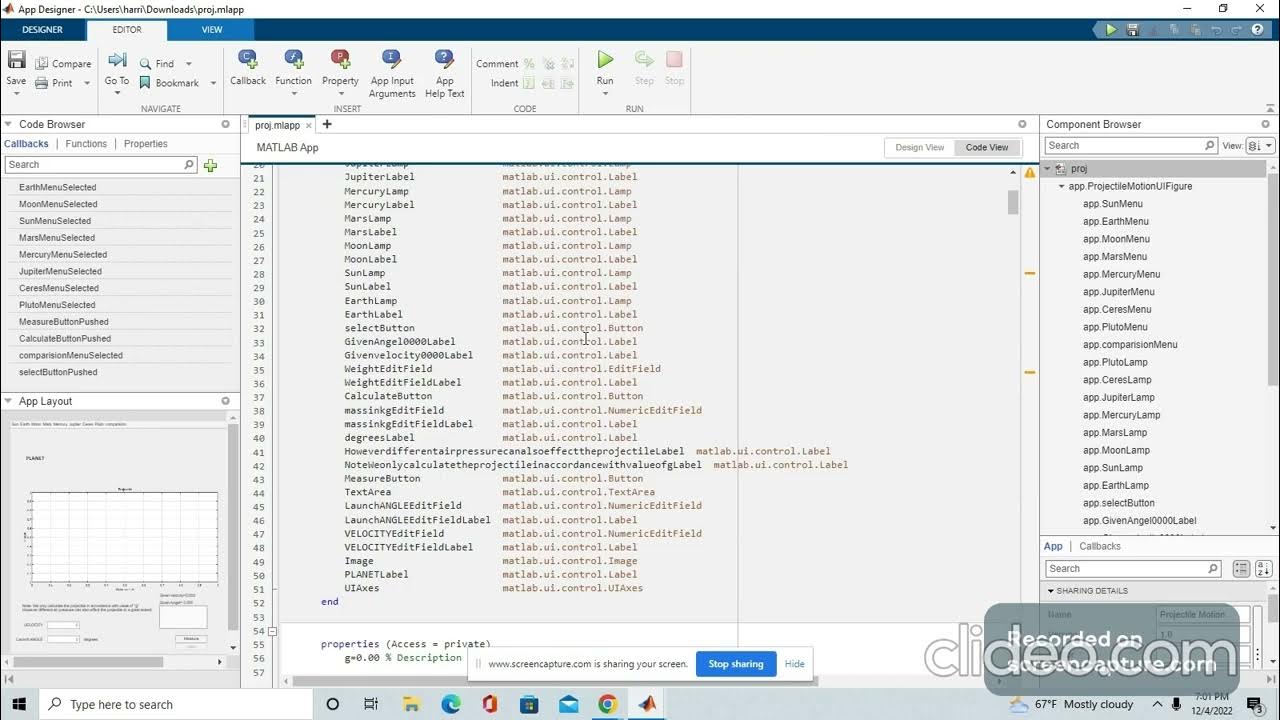
Task: Click the code warning triangle icon
Action: [1029, 172]
